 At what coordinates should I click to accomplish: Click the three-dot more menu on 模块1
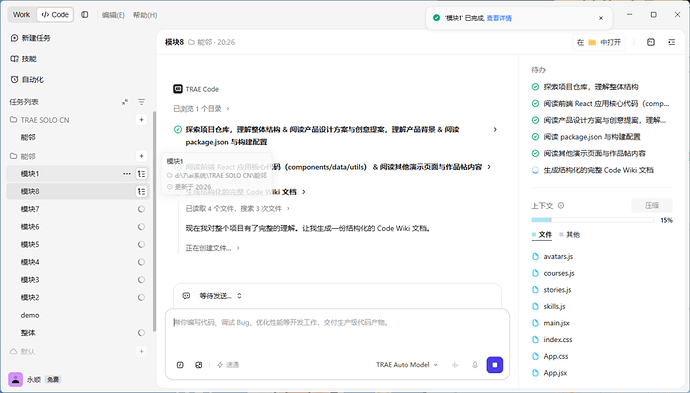pos(127,174)
